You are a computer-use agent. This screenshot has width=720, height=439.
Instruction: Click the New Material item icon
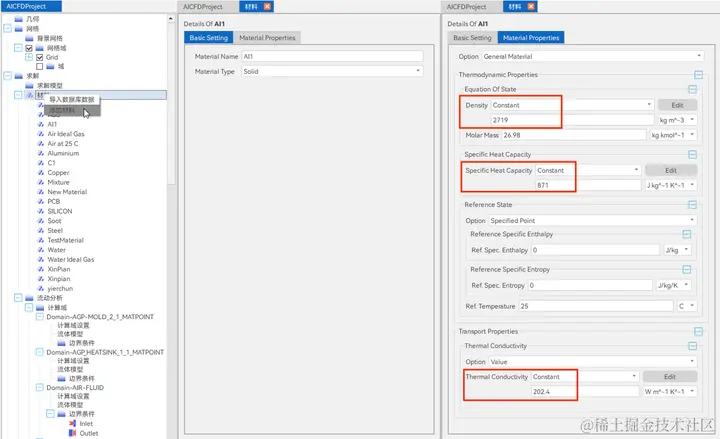point(40,192)
